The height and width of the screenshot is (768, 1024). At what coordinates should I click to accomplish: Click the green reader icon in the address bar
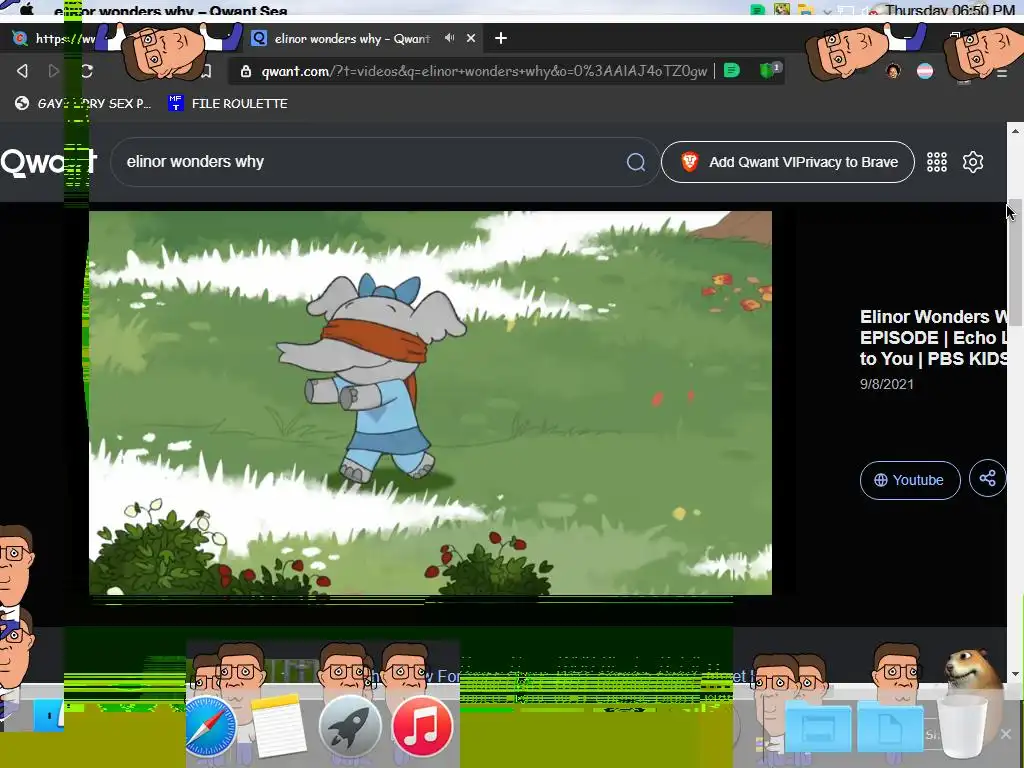[x=732, y=71]
